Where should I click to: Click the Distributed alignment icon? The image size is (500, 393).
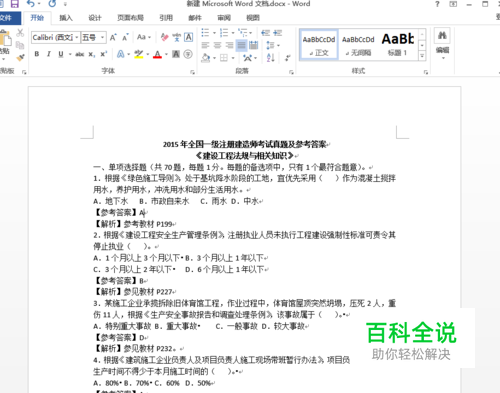click(254, 45)
